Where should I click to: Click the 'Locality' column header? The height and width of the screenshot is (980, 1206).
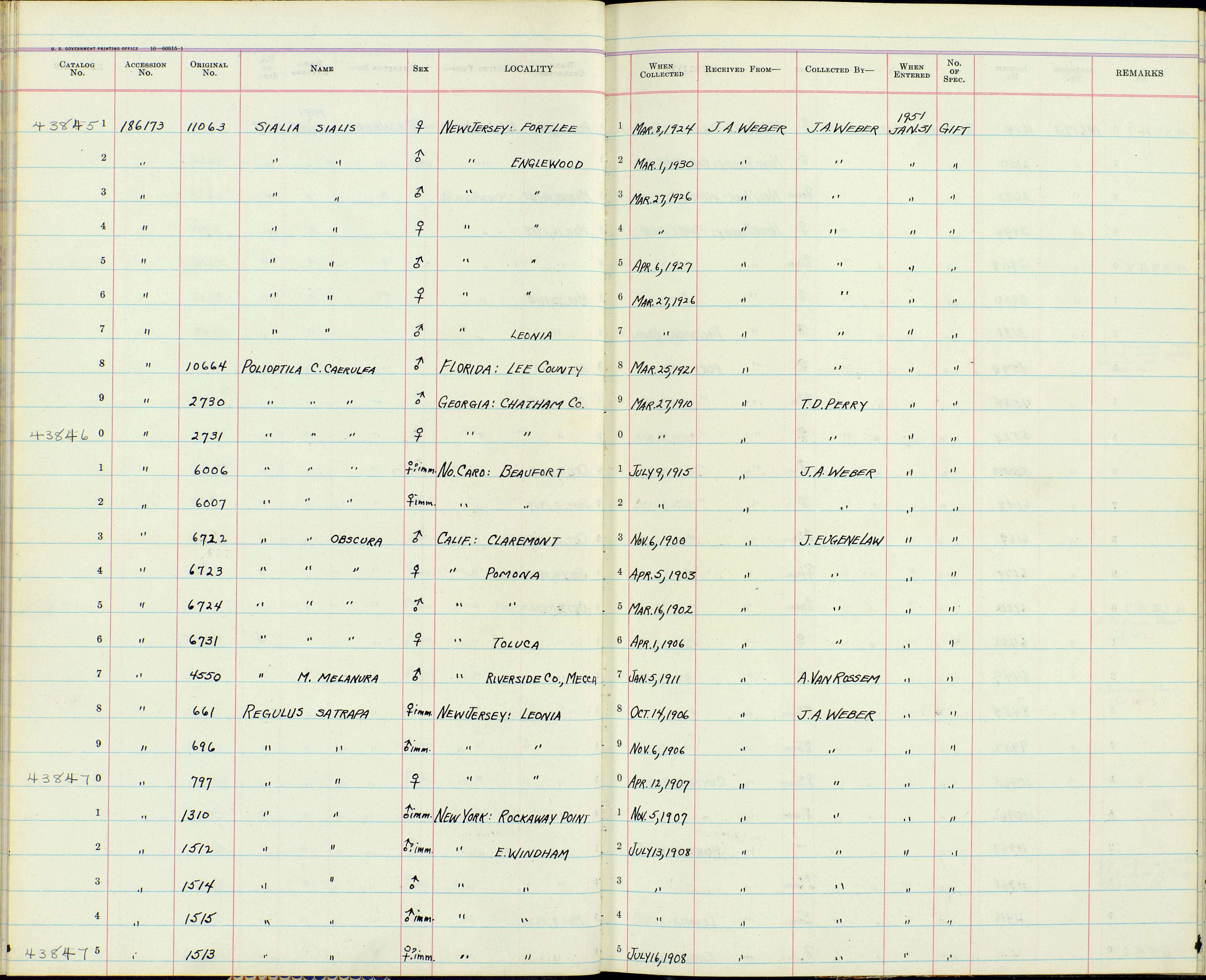click(528, 69)
